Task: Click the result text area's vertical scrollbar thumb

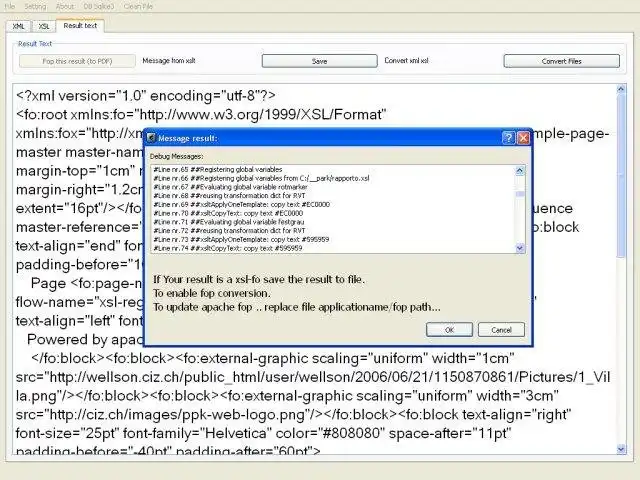Action: pyautogui.click(x=621, y=176)
